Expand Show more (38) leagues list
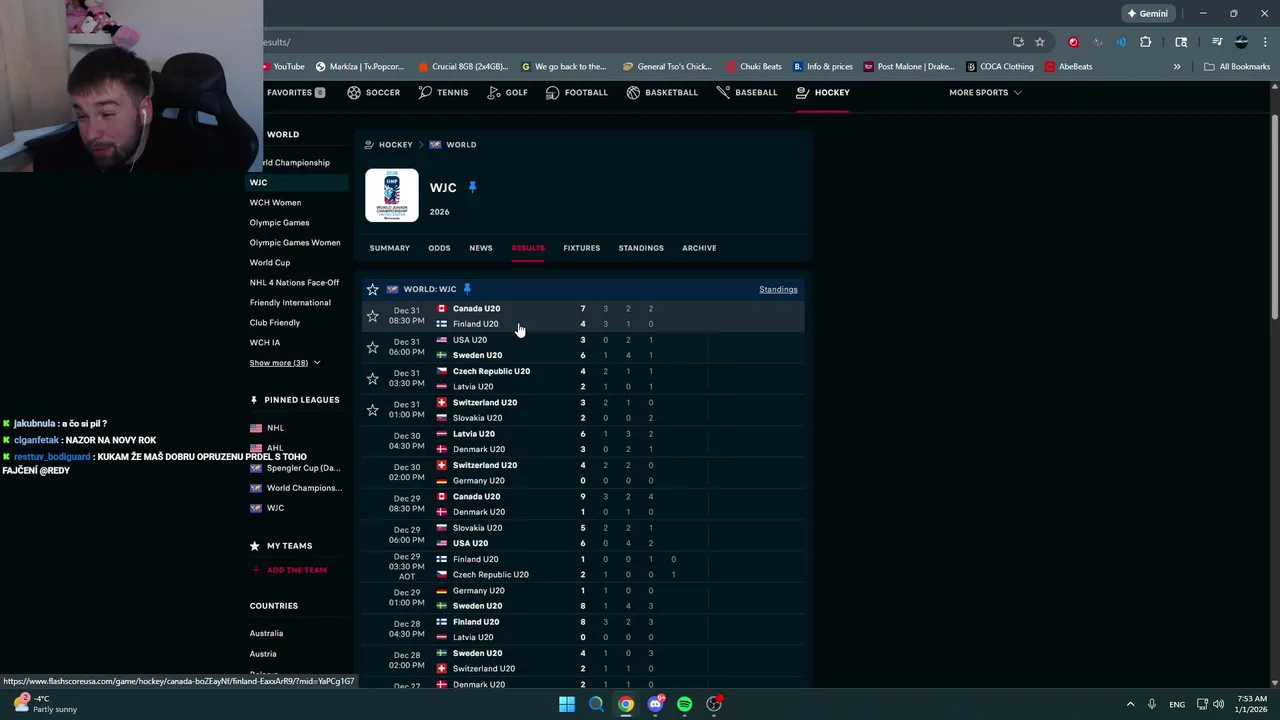The image size is (1280, 720). tap(285, 363)
